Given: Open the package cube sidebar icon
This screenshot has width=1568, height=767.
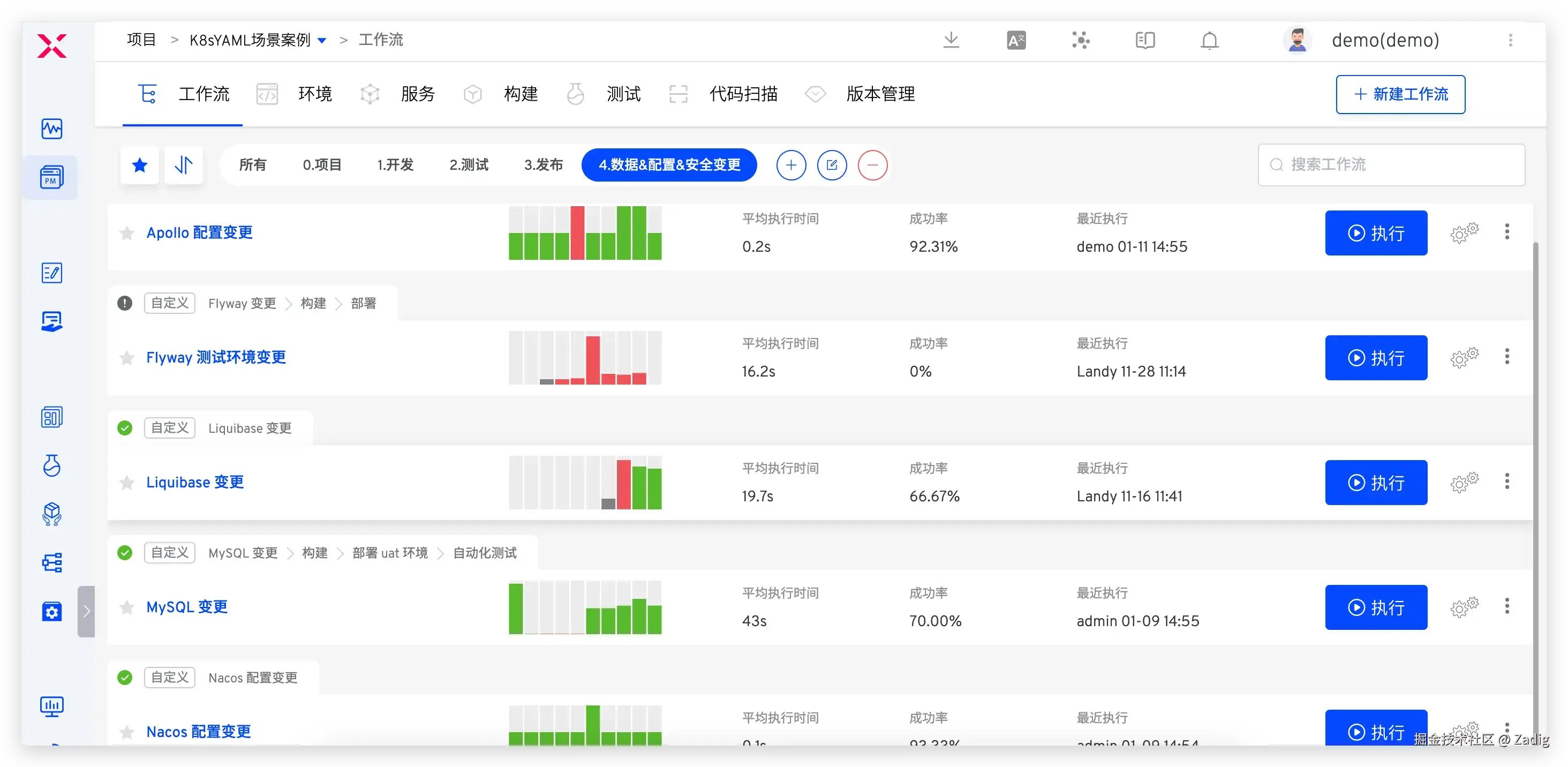Looking at the screenshot, I should [x=52, y=514].
